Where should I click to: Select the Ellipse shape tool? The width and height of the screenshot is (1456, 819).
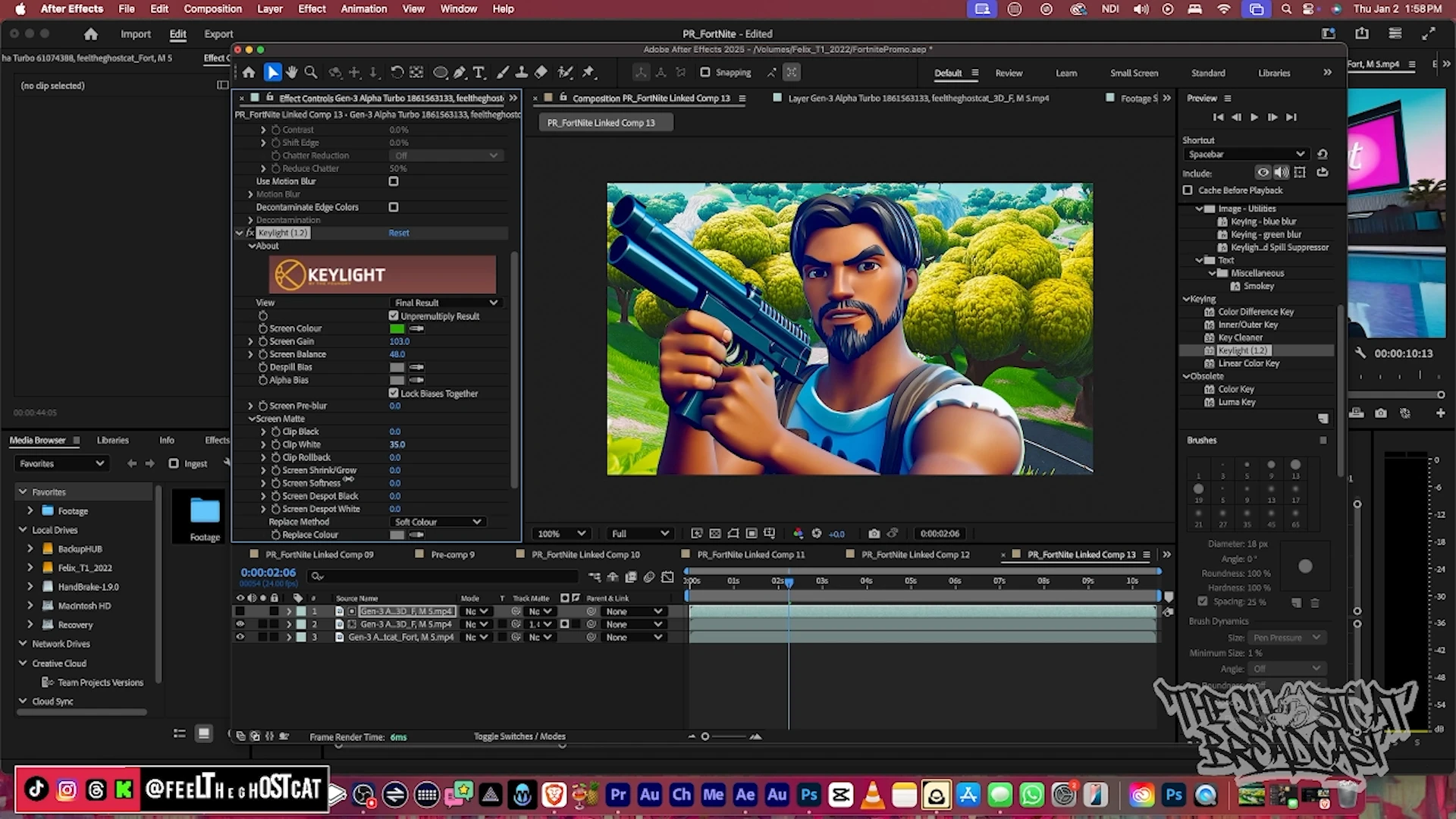[440, 73]
